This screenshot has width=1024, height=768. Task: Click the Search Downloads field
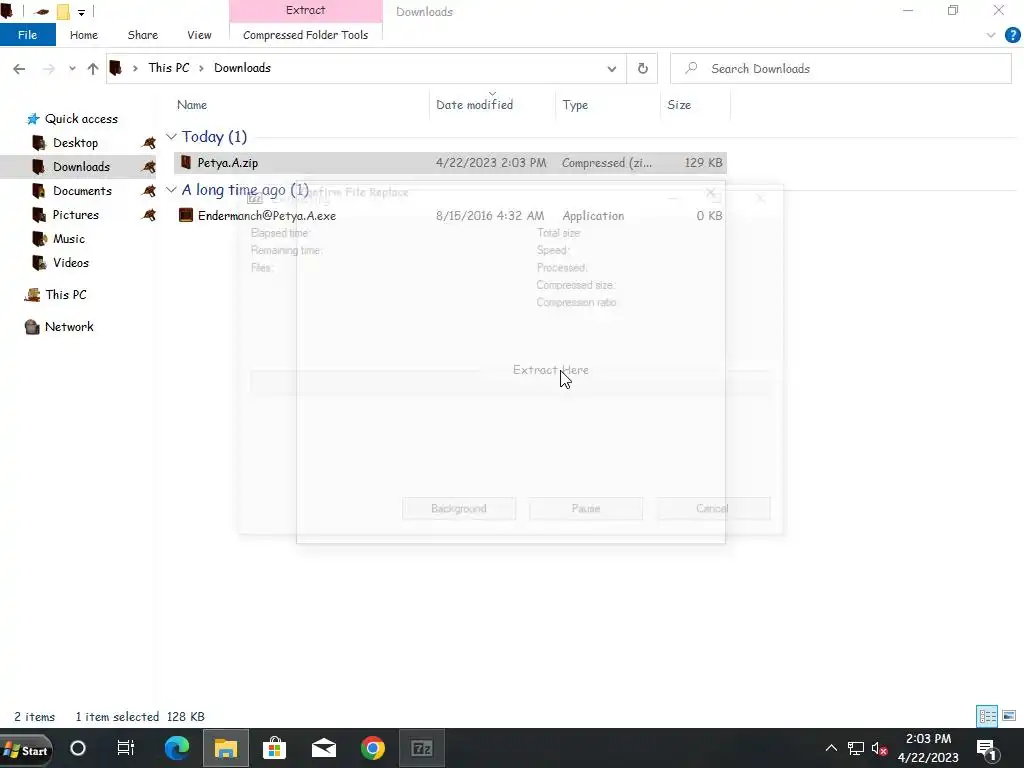tap(840, 69)
